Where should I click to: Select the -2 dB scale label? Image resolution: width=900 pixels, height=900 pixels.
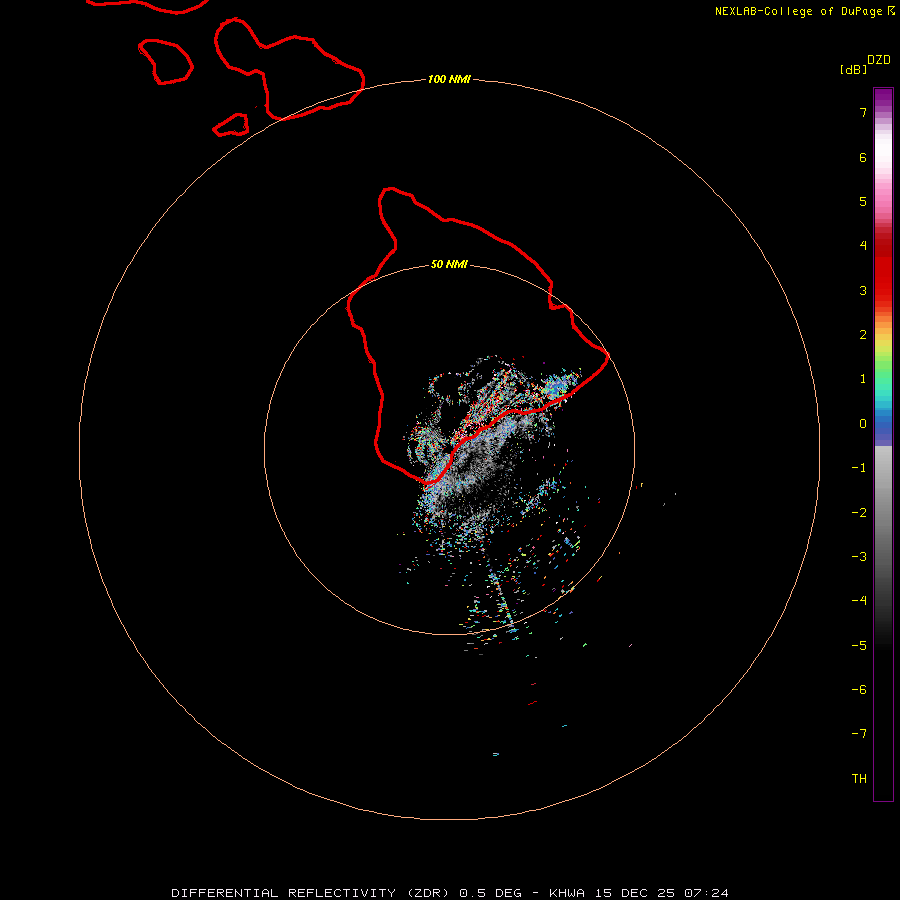[859, 513]
